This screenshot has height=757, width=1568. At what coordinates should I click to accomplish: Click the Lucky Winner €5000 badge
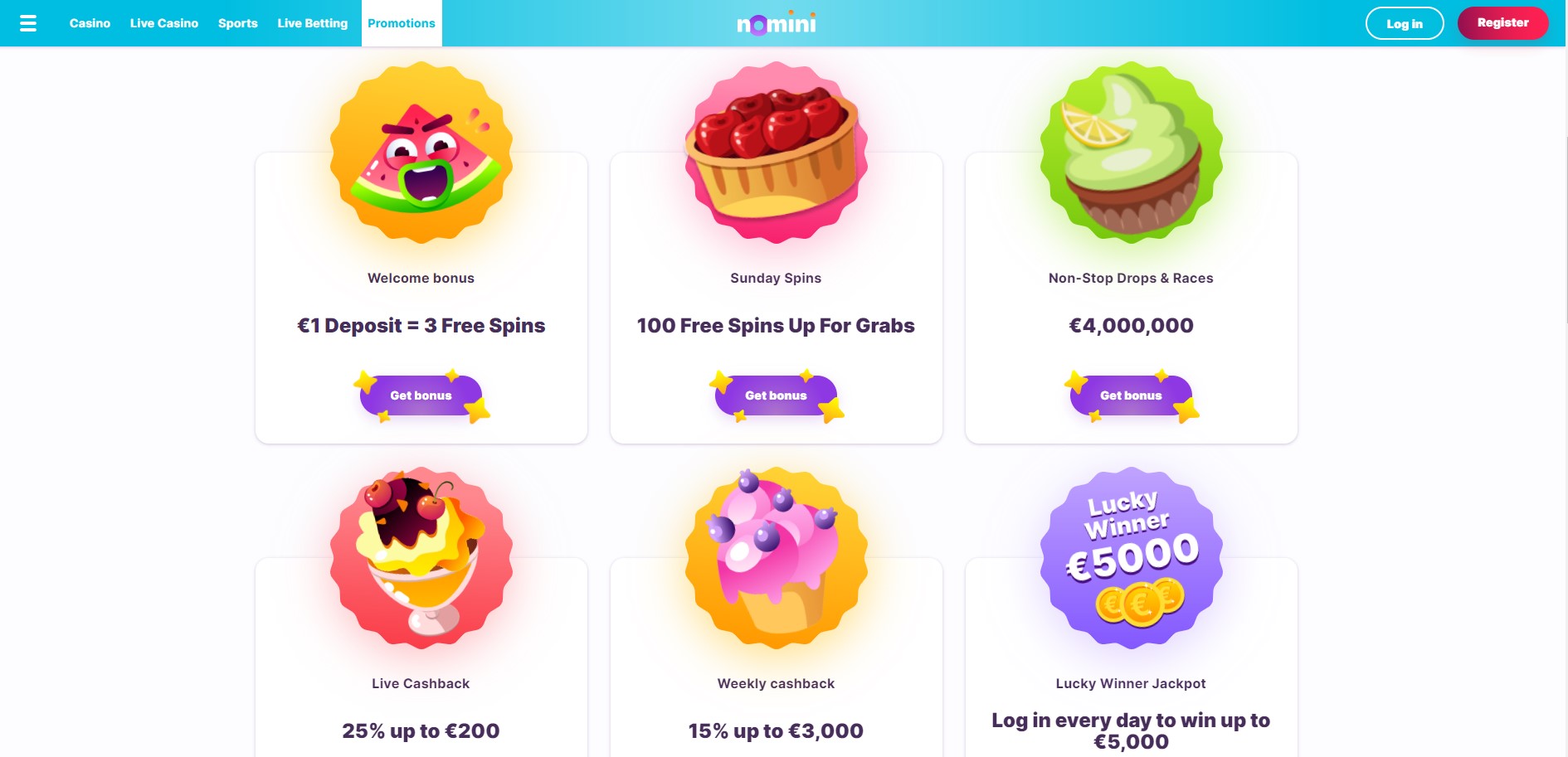[1132, 558]
